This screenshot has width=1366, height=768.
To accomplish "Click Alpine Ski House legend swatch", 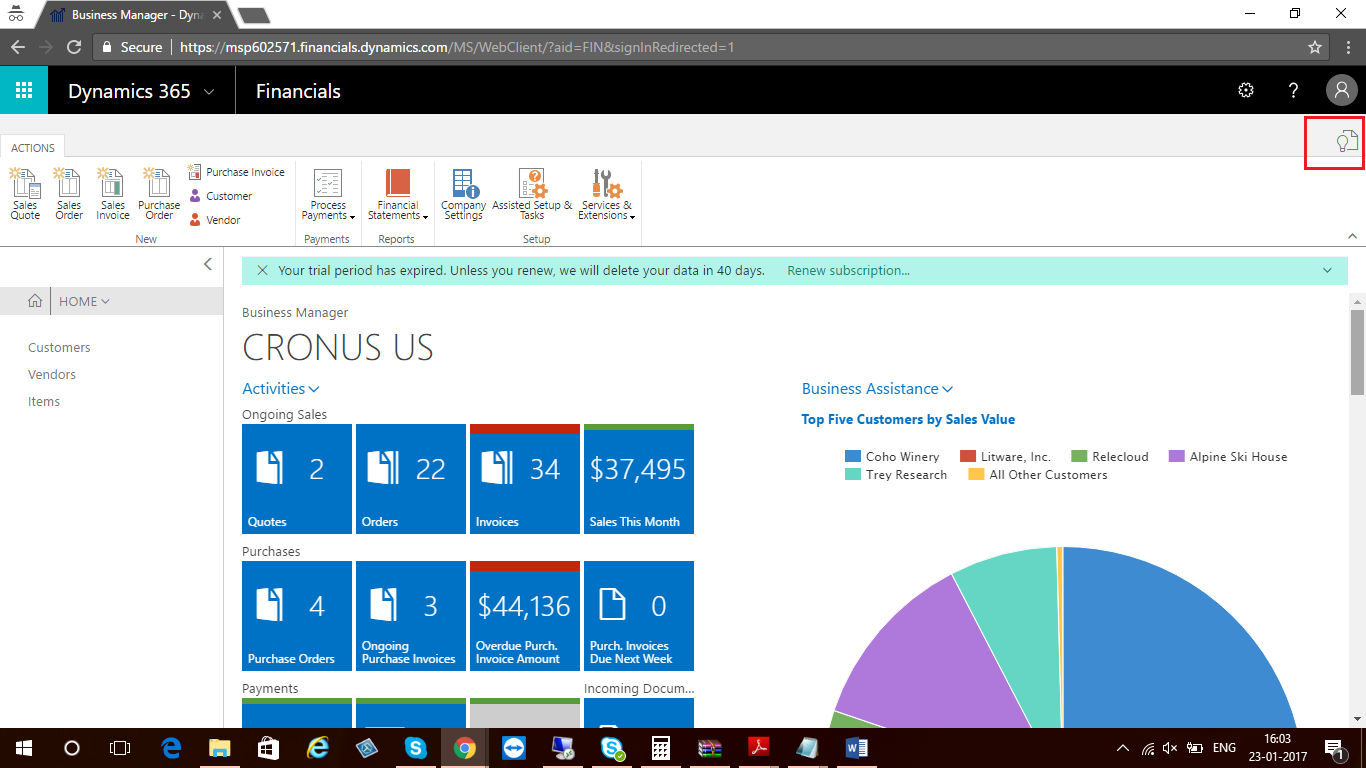I will [1177, 457].
